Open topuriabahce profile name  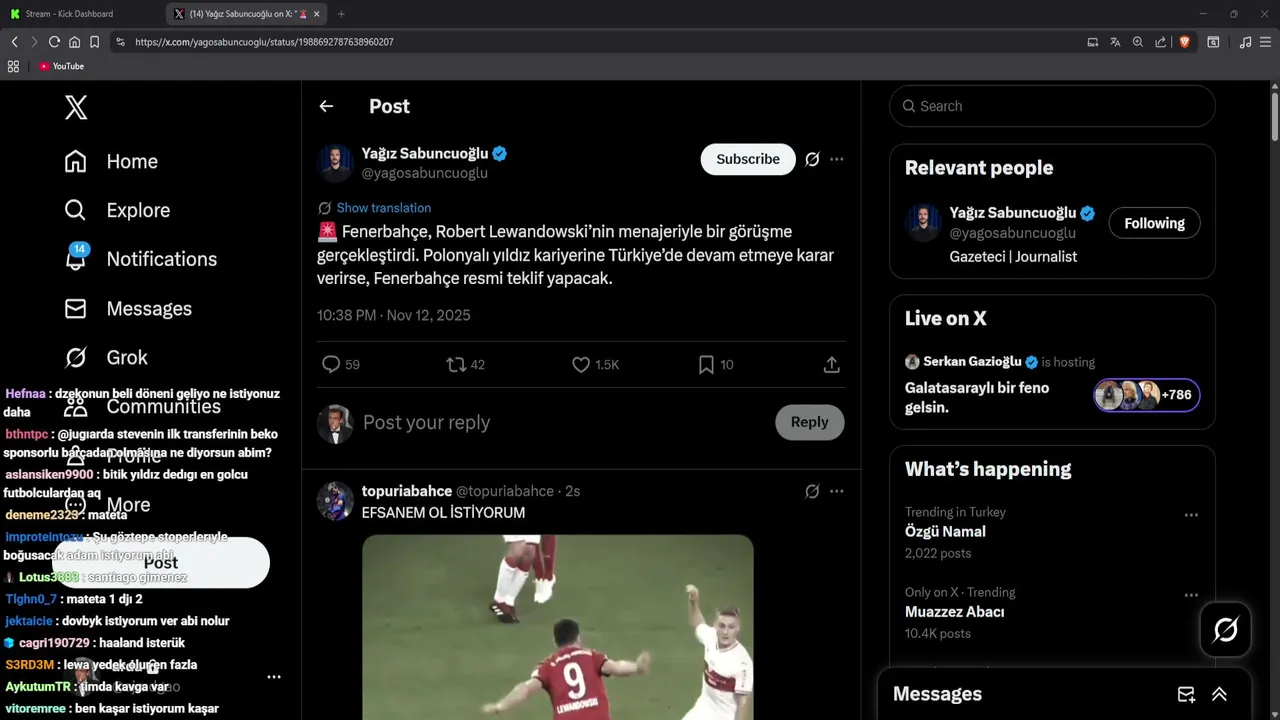[x=407, y=491]
